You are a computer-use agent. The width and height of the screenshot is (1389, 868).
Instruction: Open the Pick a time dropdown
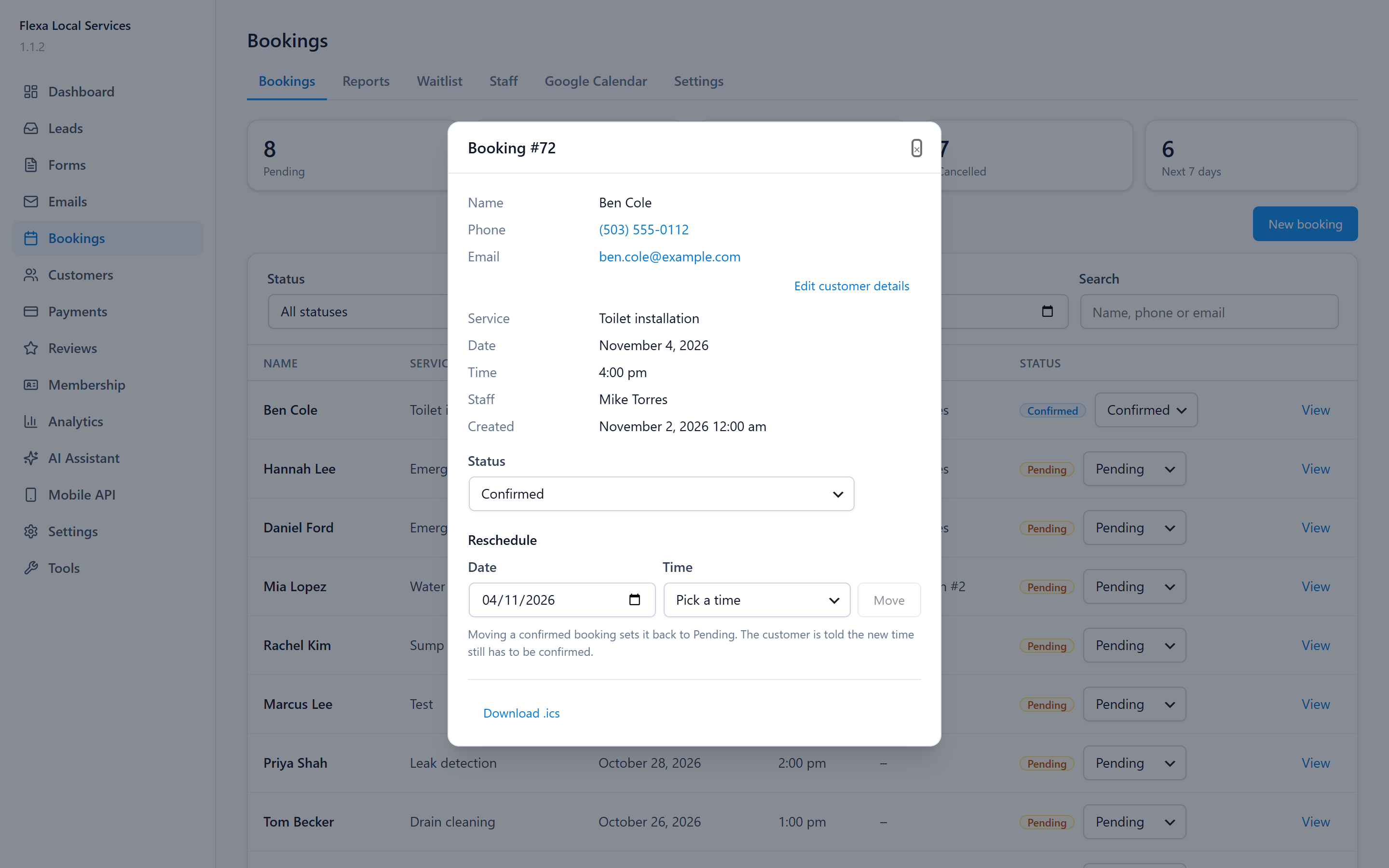tap(757, 600)
